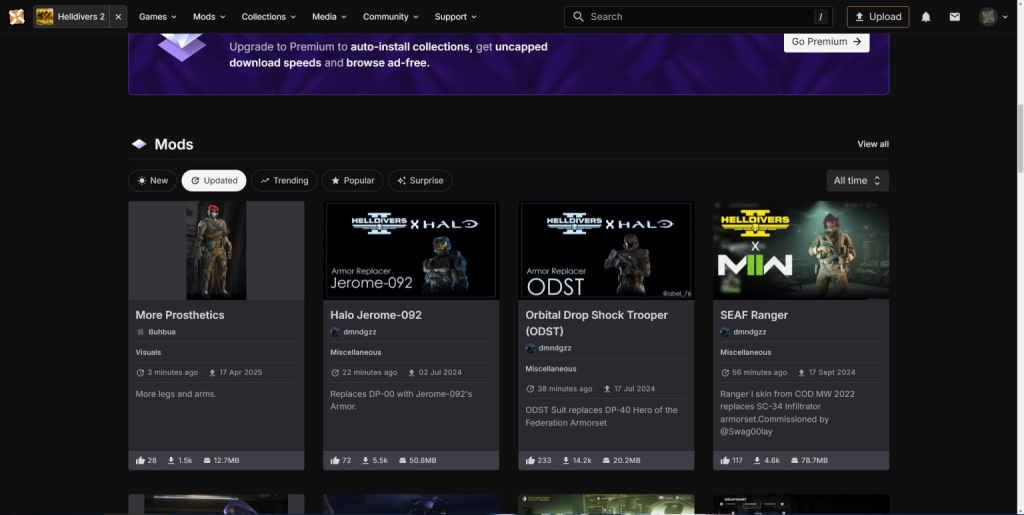Open the Halo Jerome-092 thumbnail image
This screenshot has height=515, width=1024.
411,251
